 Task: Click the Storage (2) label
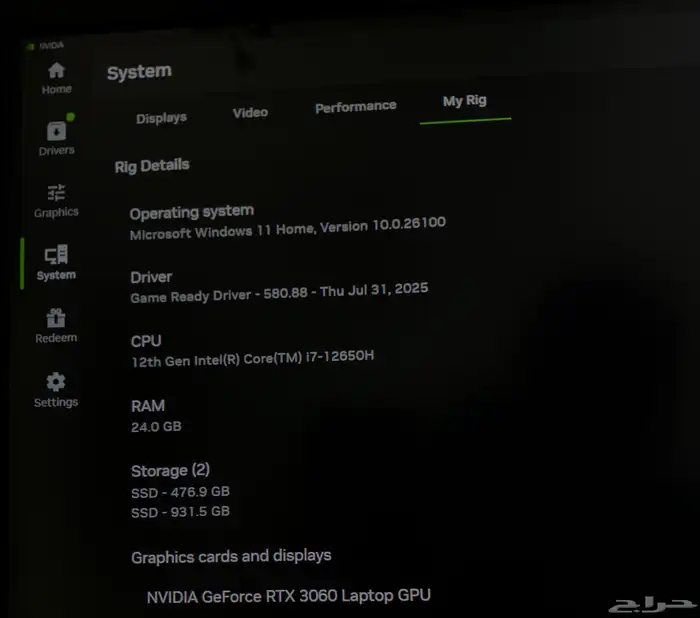[170, 470]
